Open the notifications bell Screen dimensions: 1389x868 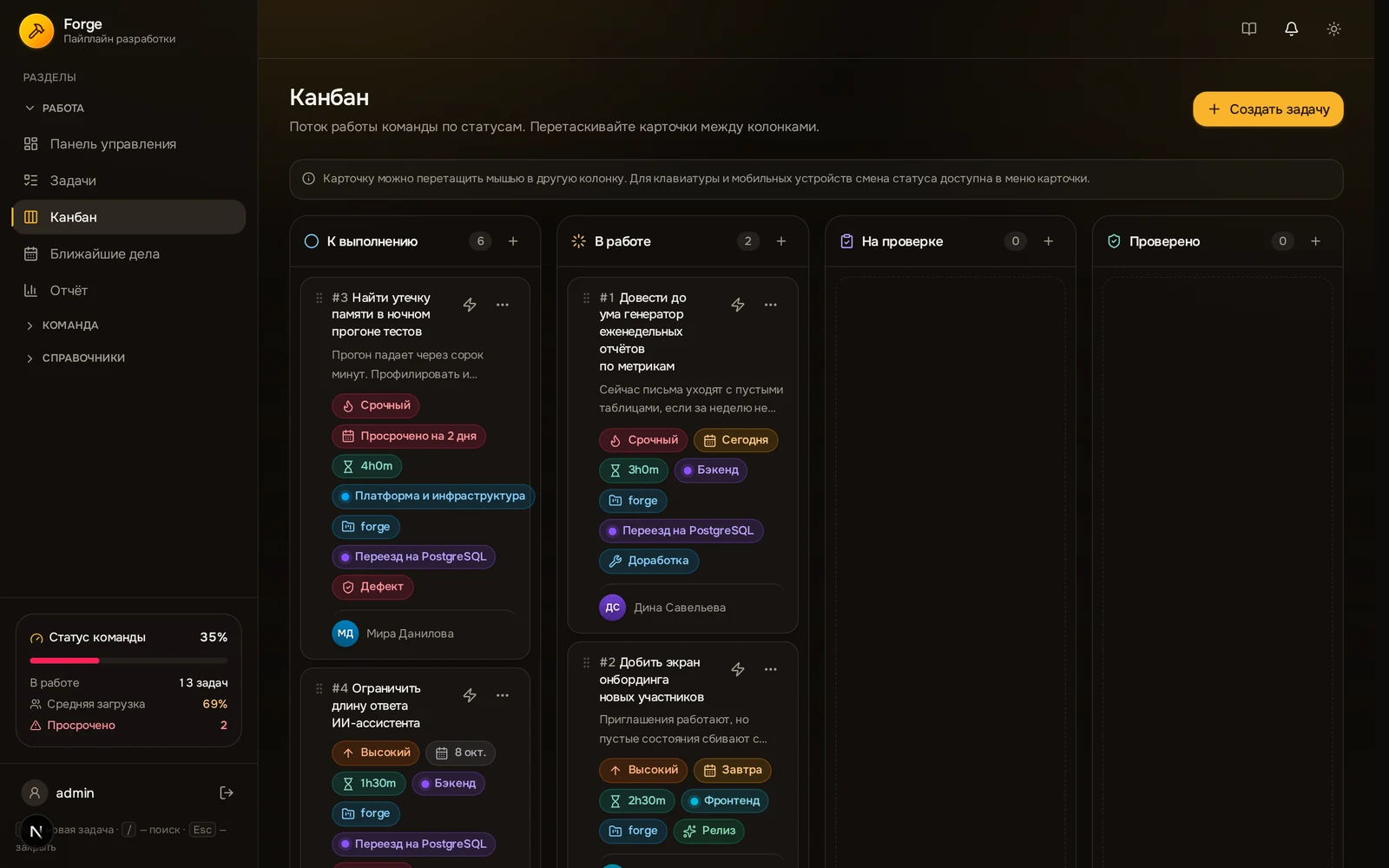point(1291,29)
